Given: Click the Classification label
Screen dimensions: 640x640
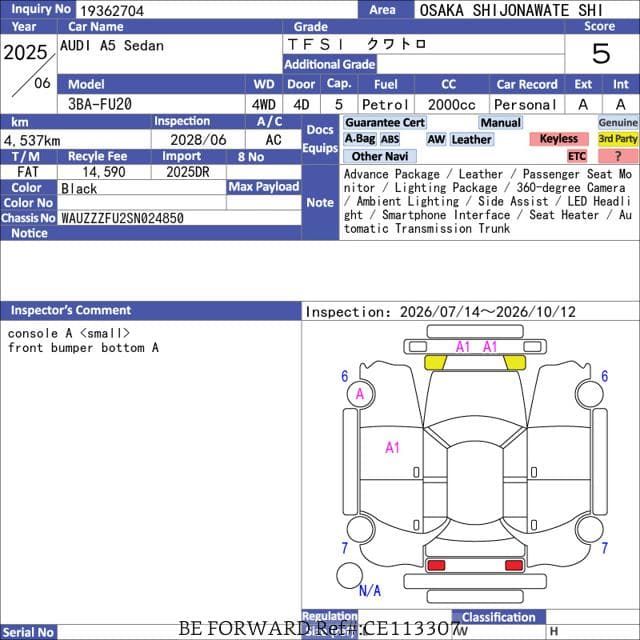Looking at the screenshot, I should [x=498, y=617].
